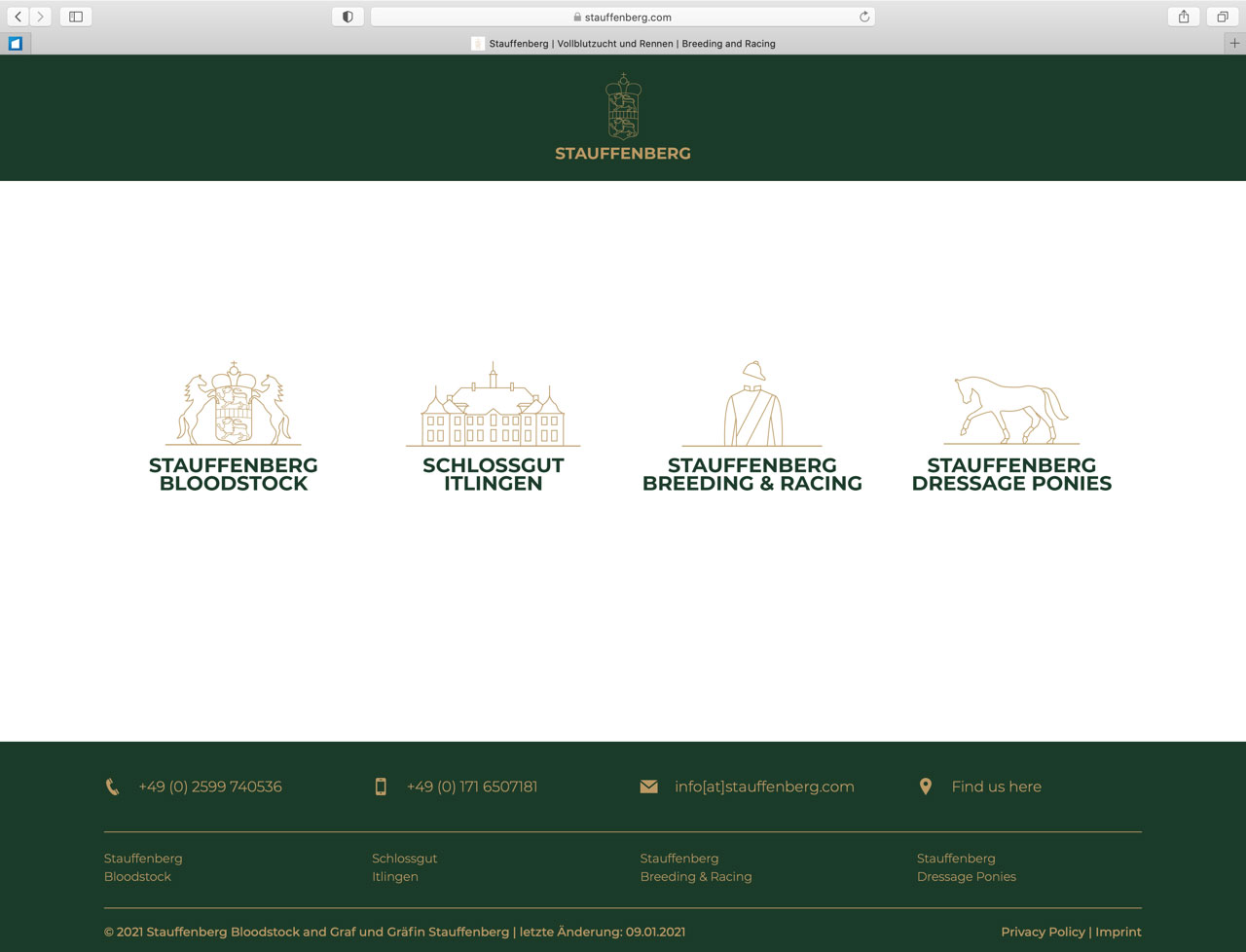The image size is (1246, 952).
Task: Open the Privacy Policy link
Action: click(x=1043, y=932)
